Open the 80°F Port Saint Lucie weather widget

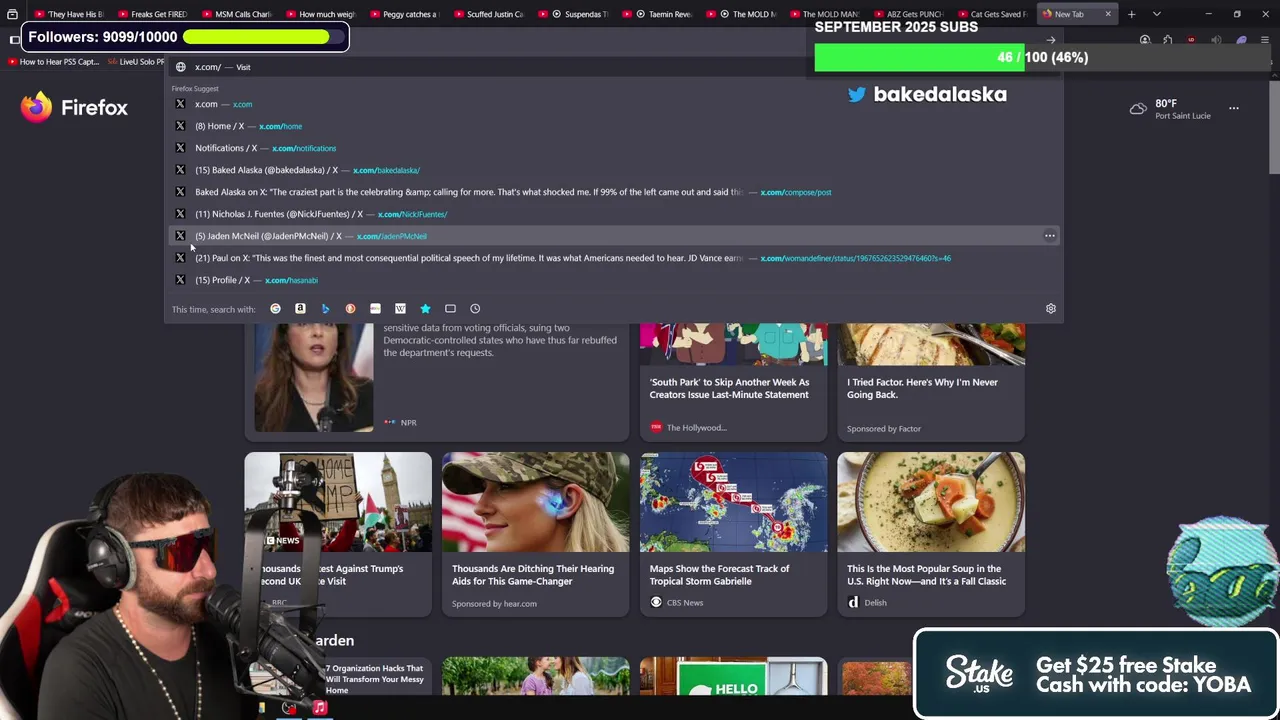pos(1169,109)
